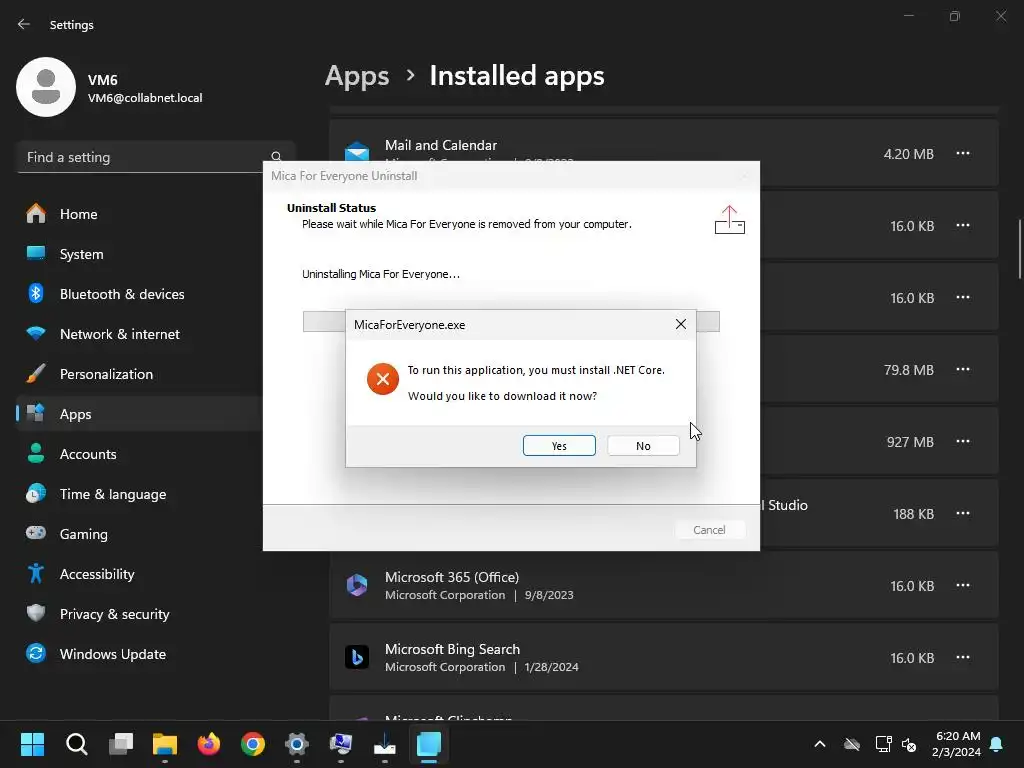Click the blue uninstaller taskbar icon

tap(429, 744)
